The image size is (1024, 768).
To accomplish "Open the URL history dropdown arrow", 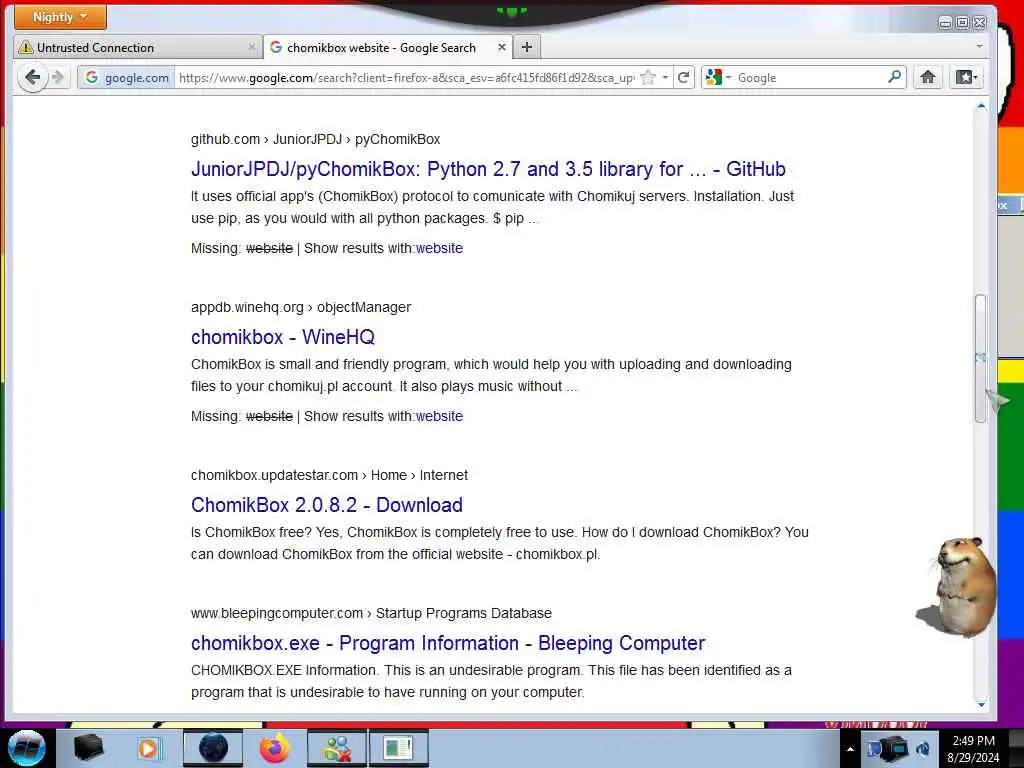I will tap(665, 78).
